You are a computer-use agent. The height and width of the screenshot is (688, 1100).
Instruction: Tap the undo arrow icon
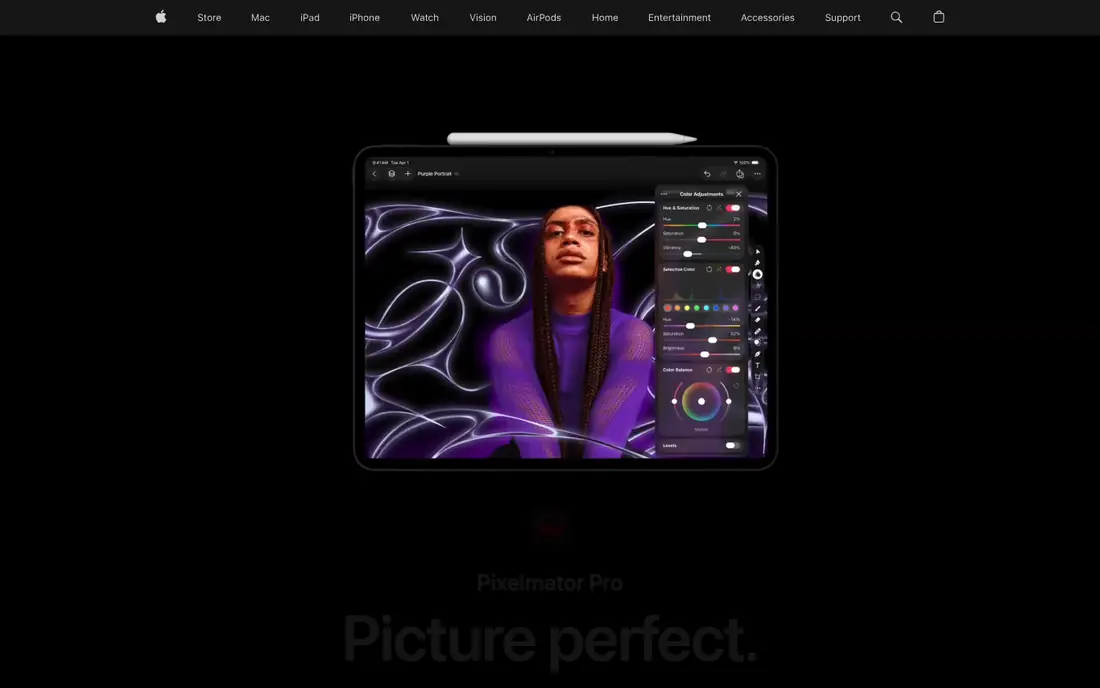click(x=706, y=174)
